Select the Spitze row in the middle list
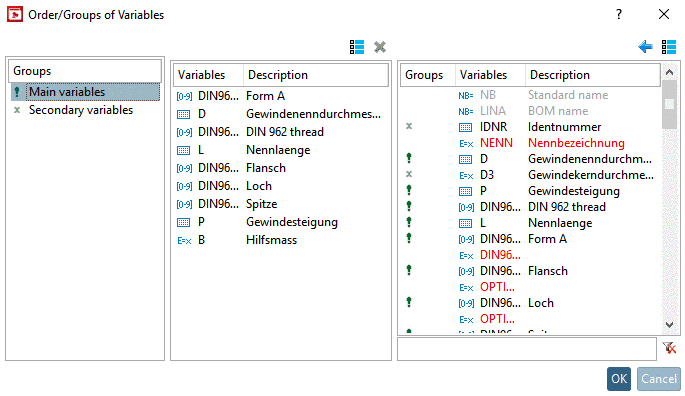This screenshot has width=685, height=396. [280, 204]
